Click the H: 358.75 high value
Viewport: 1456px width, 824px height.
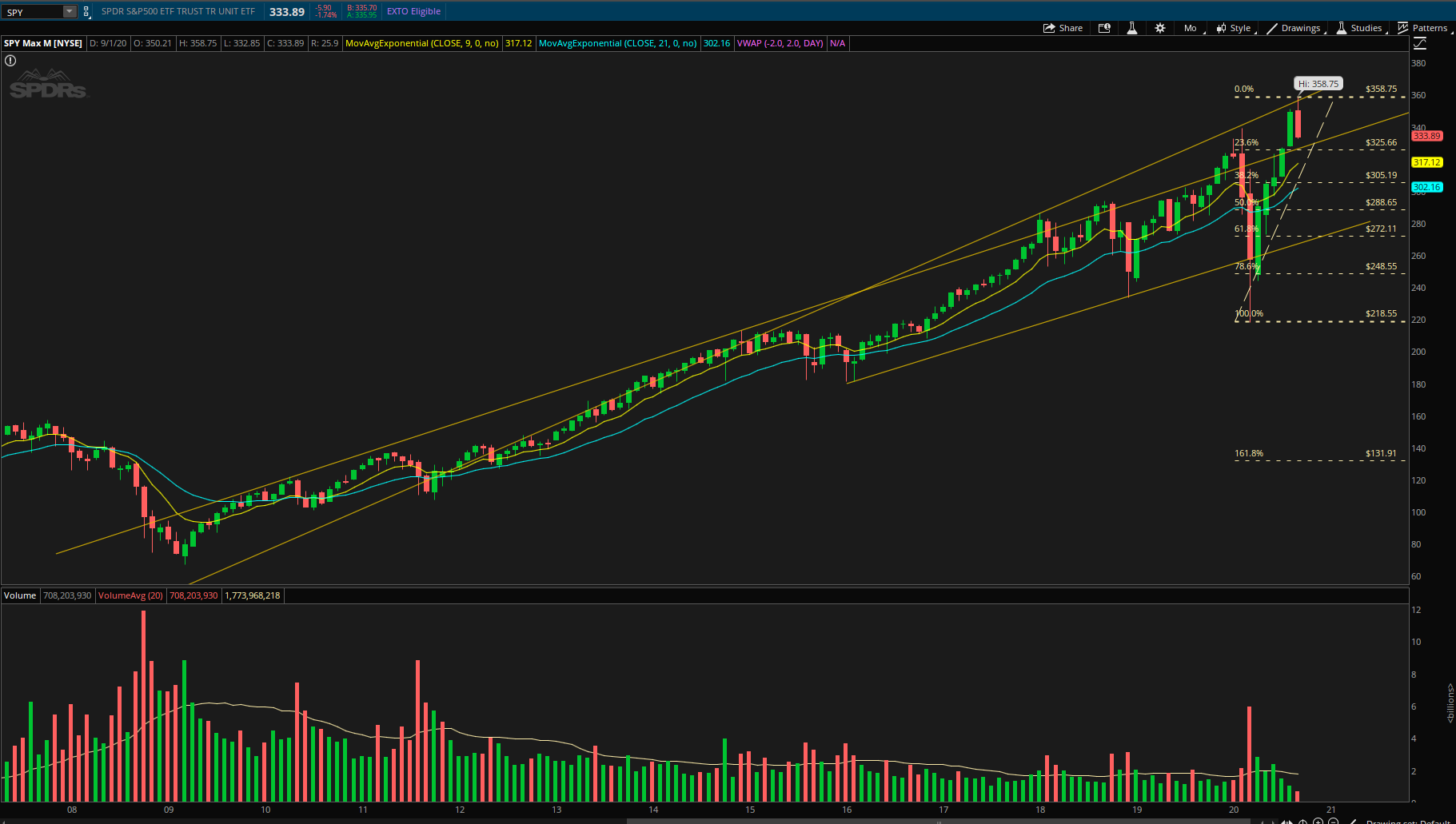click(197, 43)
